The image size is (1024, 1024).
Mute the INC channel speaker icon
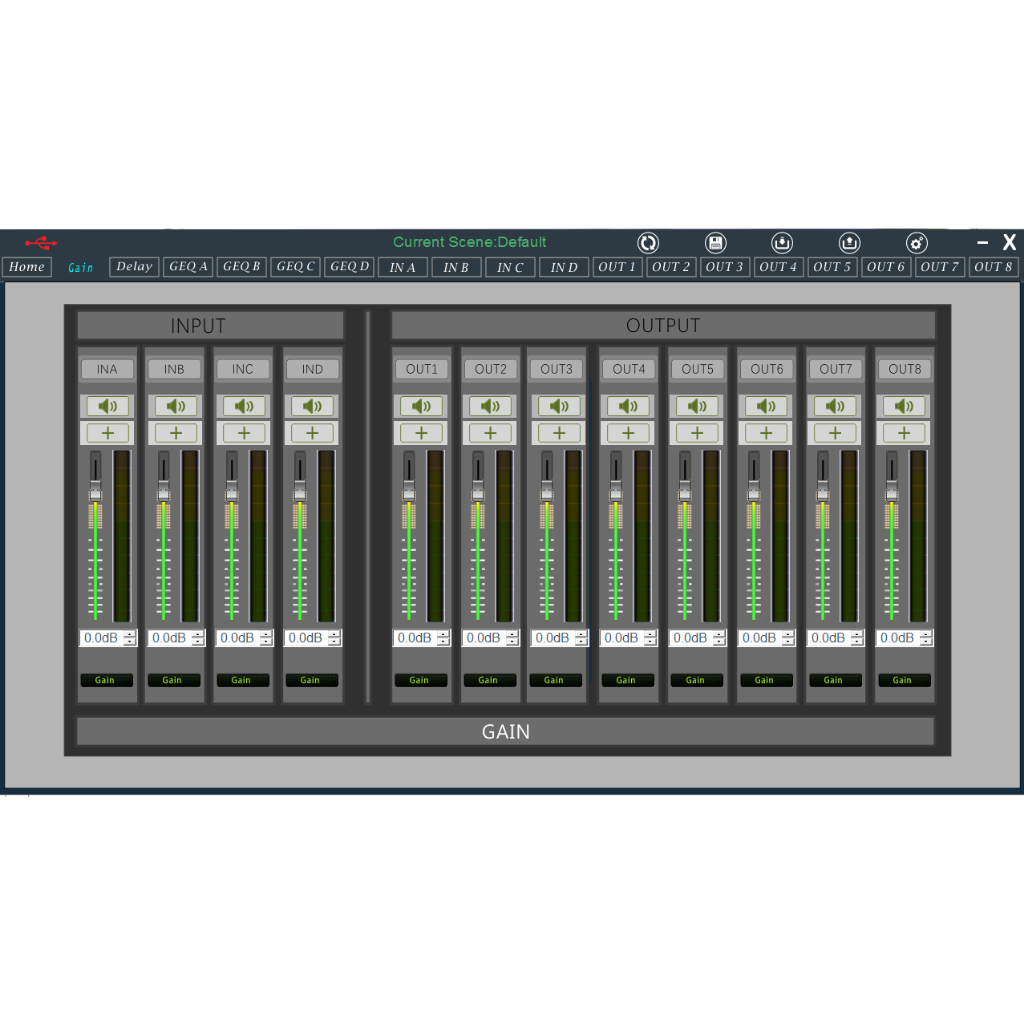pyautogui.click(x=244, y=406)
